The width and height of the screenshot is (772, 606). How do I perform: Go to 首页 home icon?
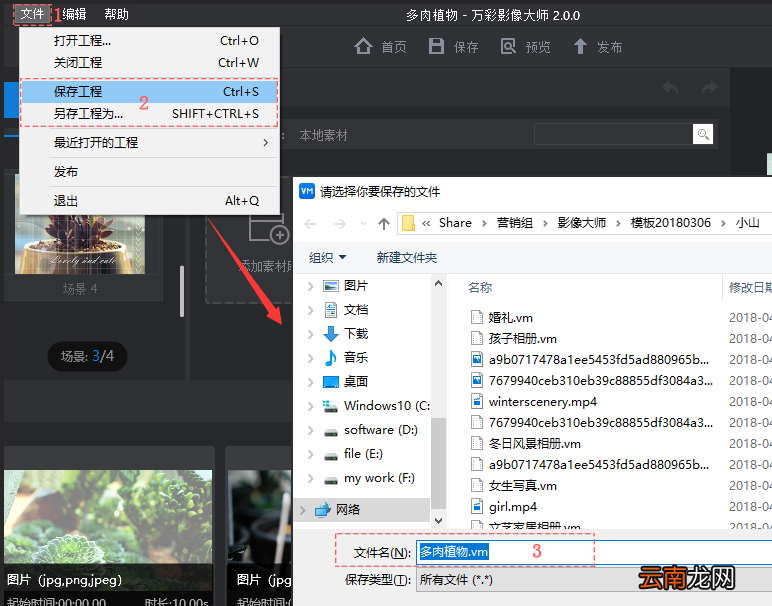(x=363, y=46)
